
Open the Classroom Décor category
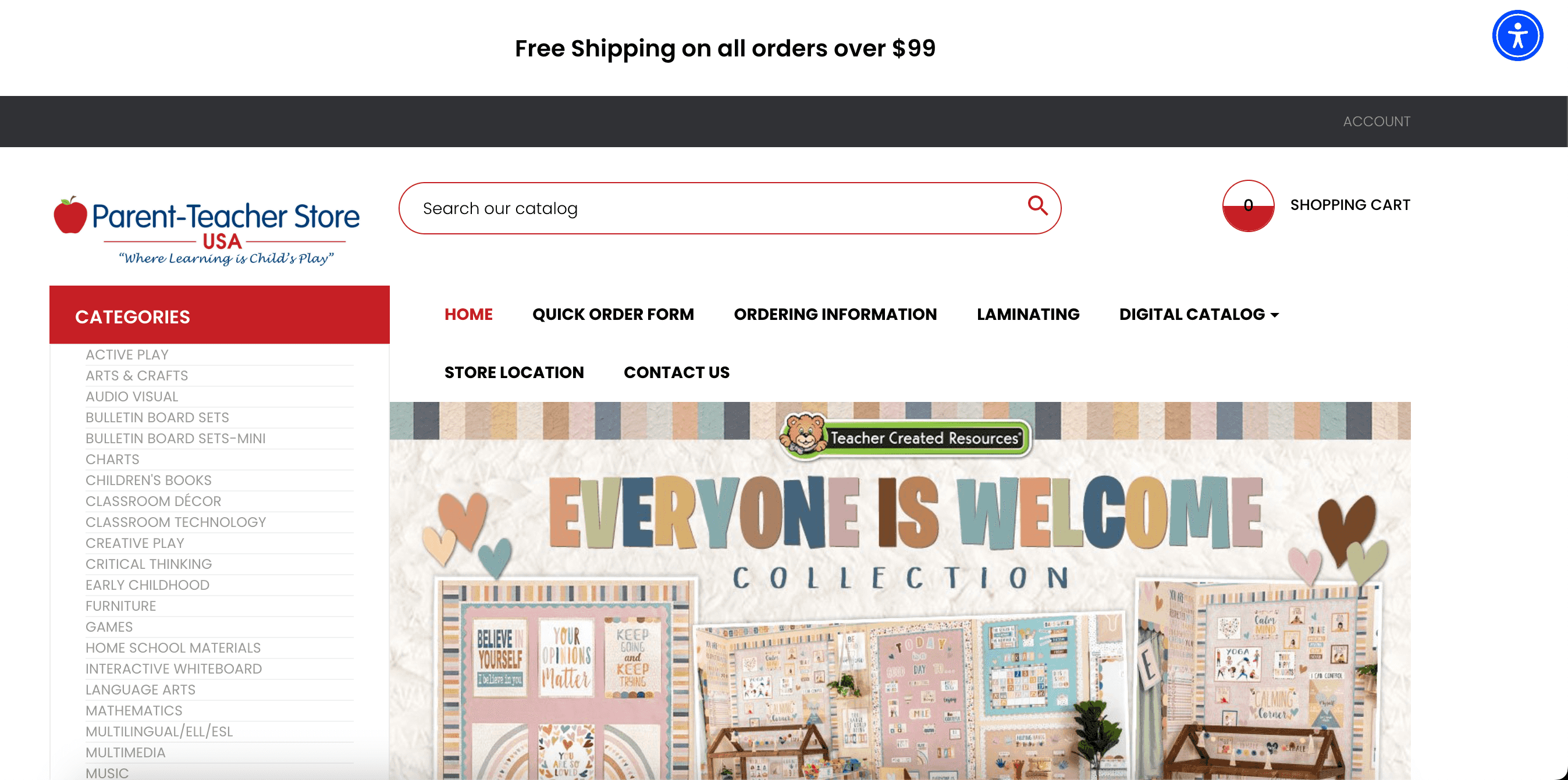154,501
